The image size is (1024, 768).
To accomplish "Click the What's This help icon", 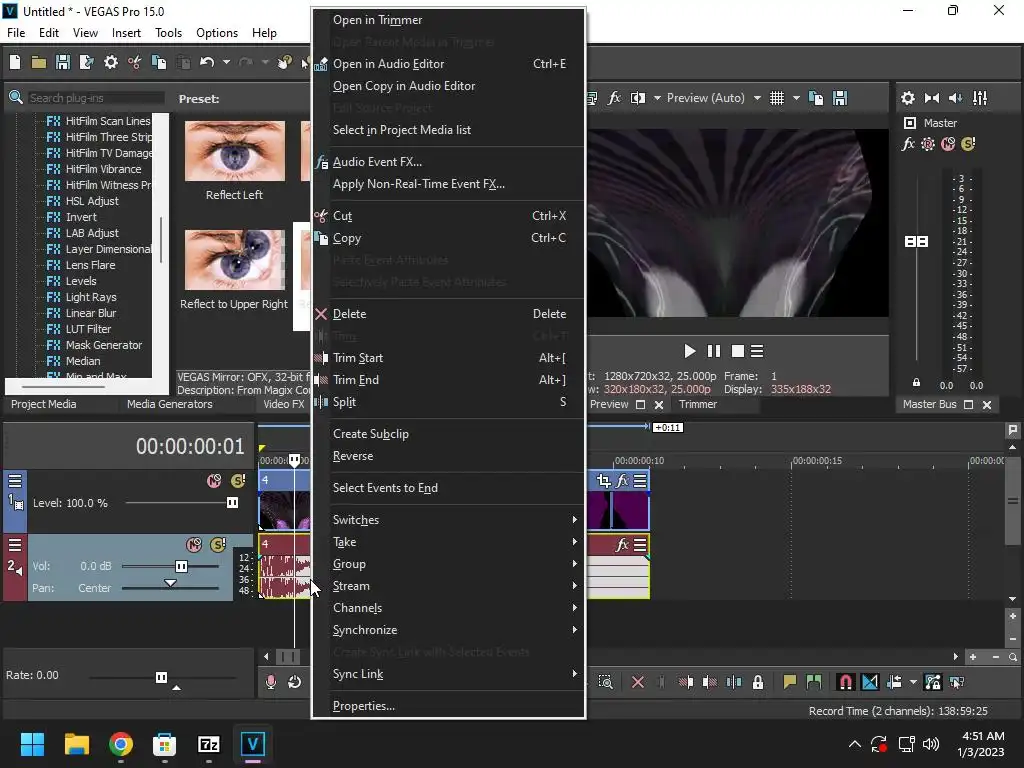I will click(285, 62).
